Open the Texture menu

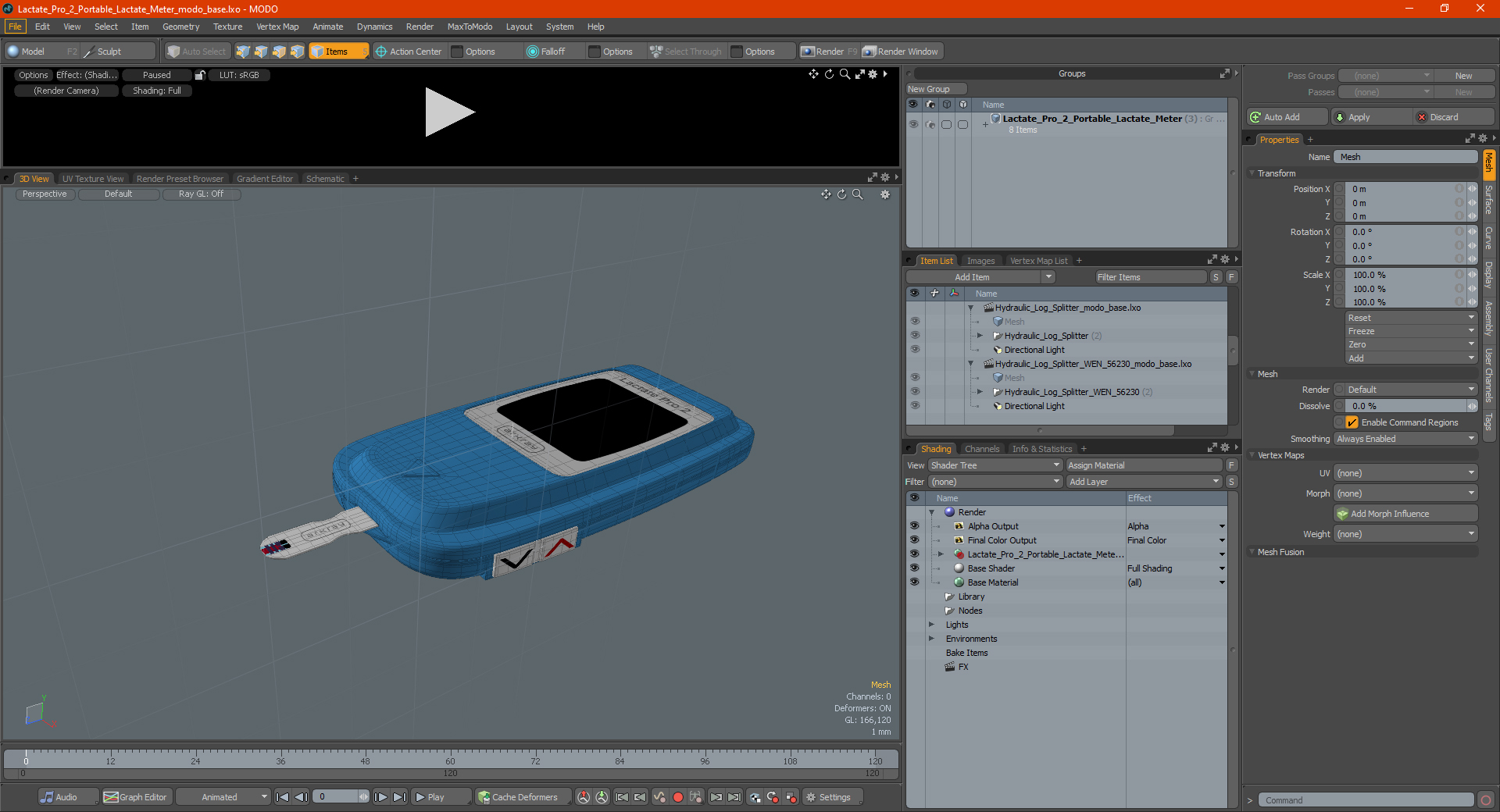[x=227, y=27]
